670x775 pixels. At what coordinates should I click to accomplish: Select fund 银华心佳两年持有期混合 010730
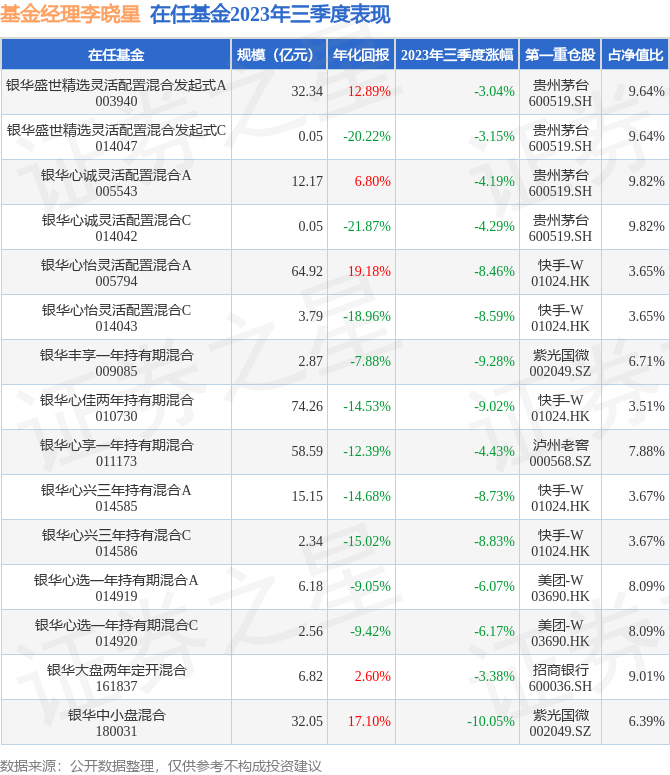116,407
